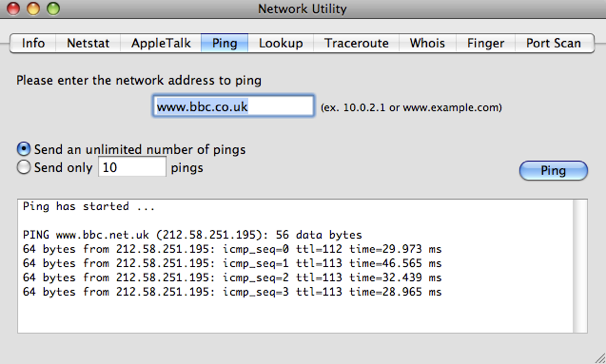Screen dimensions: 606x364
Task: Click the green zoom window button
Action: 53,9
